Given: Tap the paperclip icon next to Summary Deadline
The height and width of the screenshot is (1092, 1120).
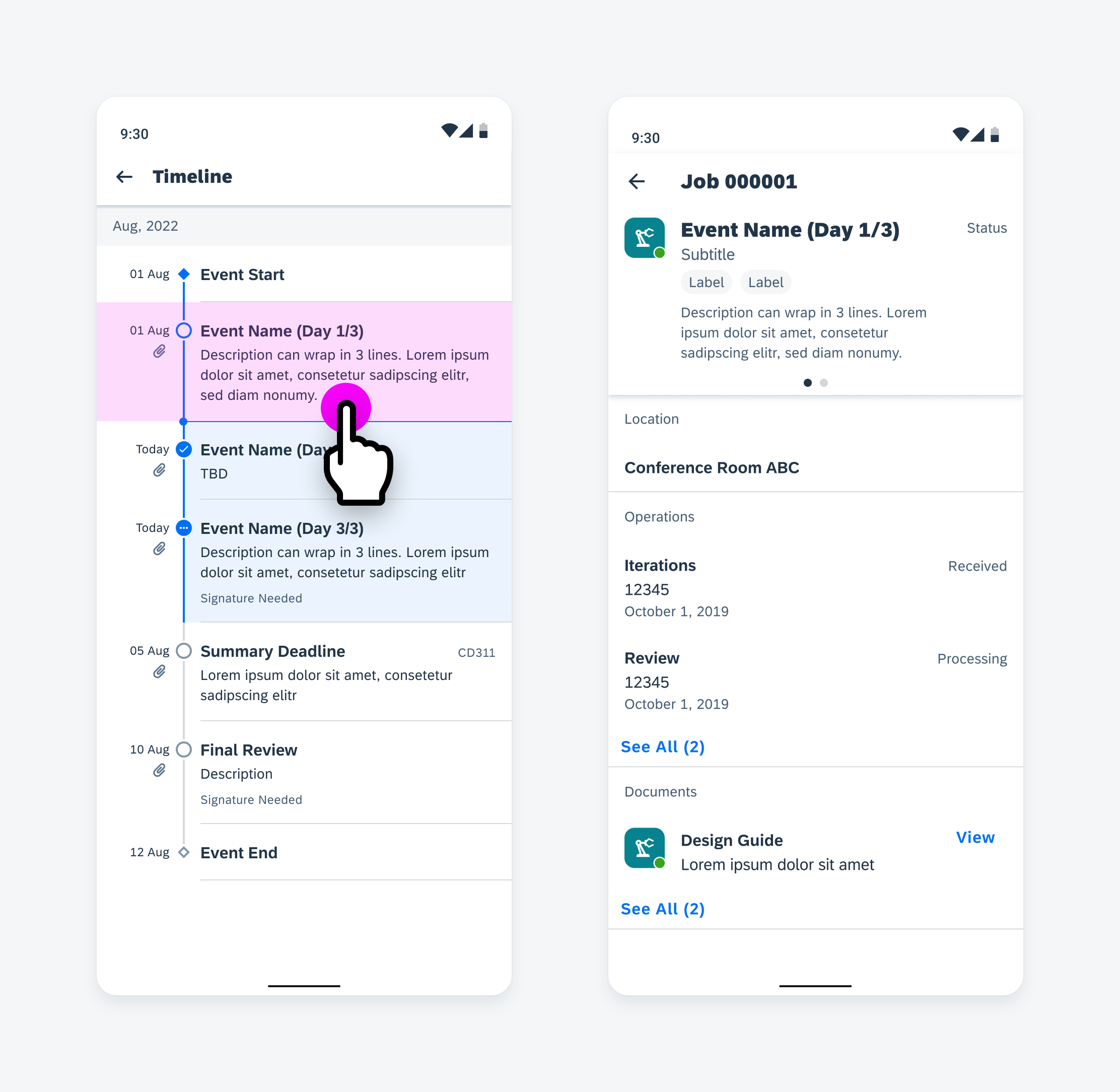Looking at the screenshot, I should point(159,672).
